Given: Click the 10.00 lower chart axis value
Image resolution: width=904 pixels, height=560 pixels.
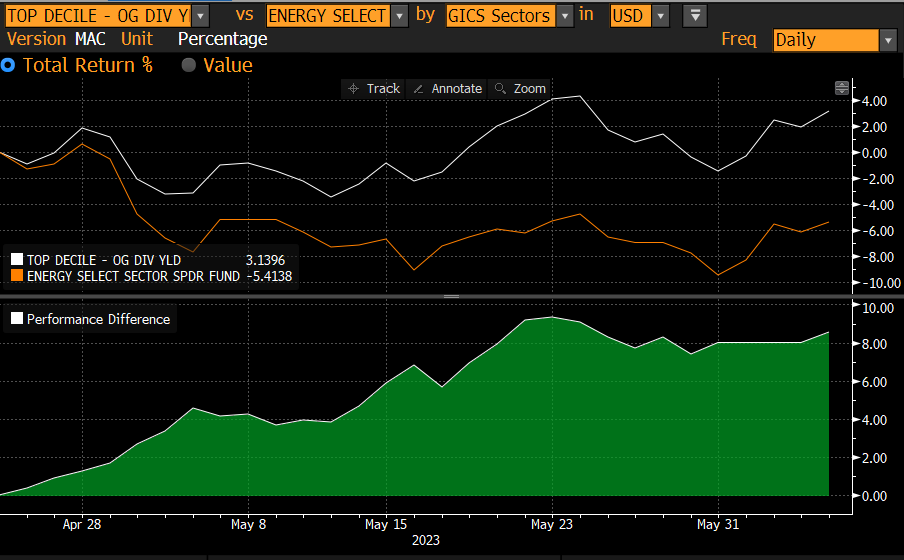Looking at the screenshot, I should tap(878, 308).
